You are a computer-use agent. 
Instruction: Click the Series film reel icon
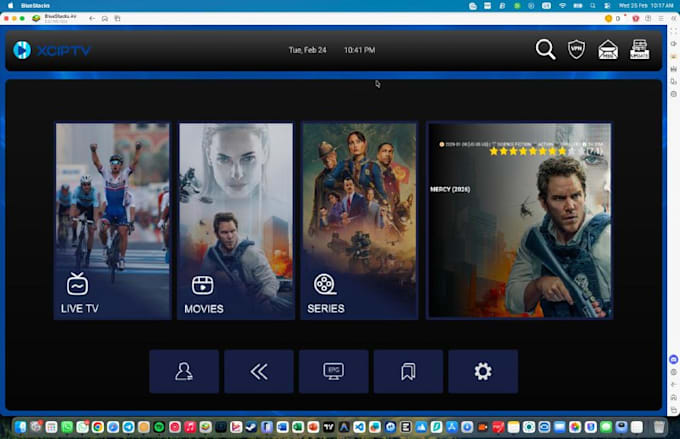(325, 284)
